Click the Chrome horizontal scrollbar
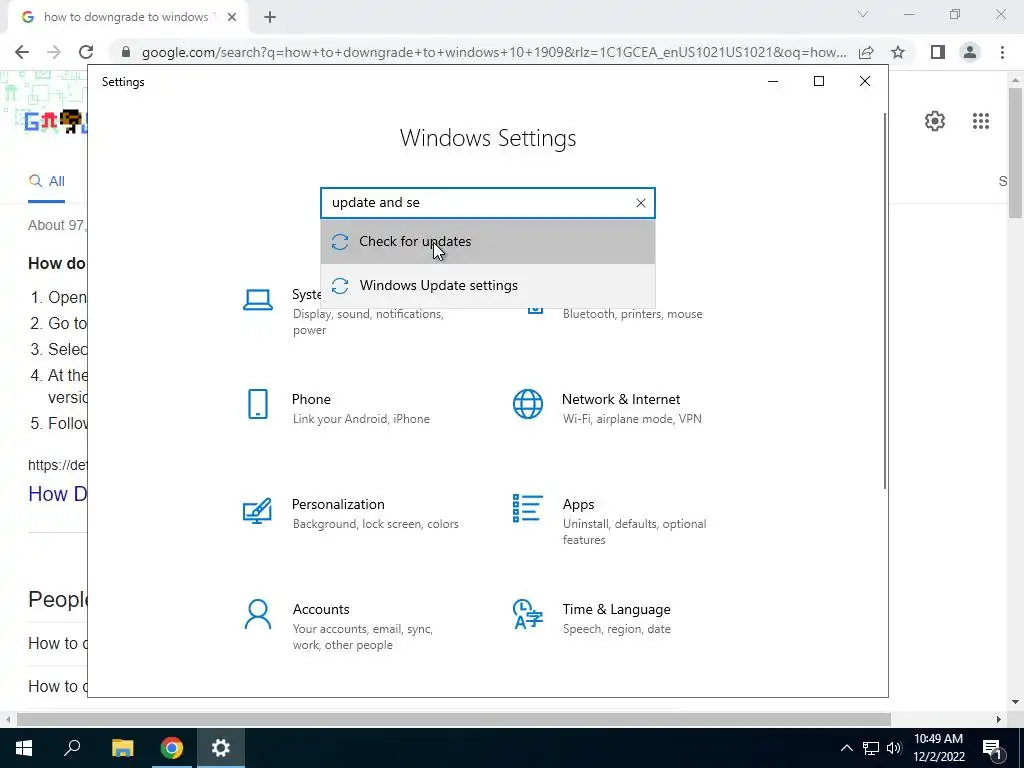1024x768 pixels. point(453,719)
